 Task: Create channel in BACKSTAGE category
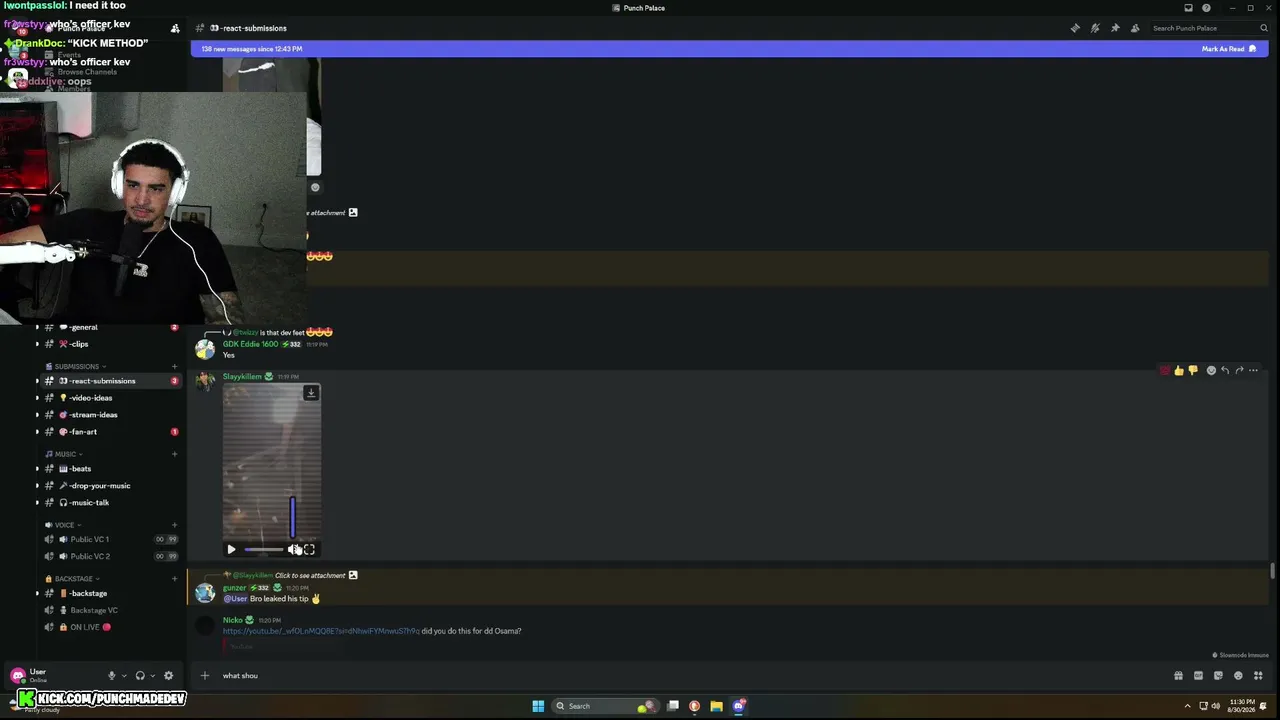pos(175,579)
